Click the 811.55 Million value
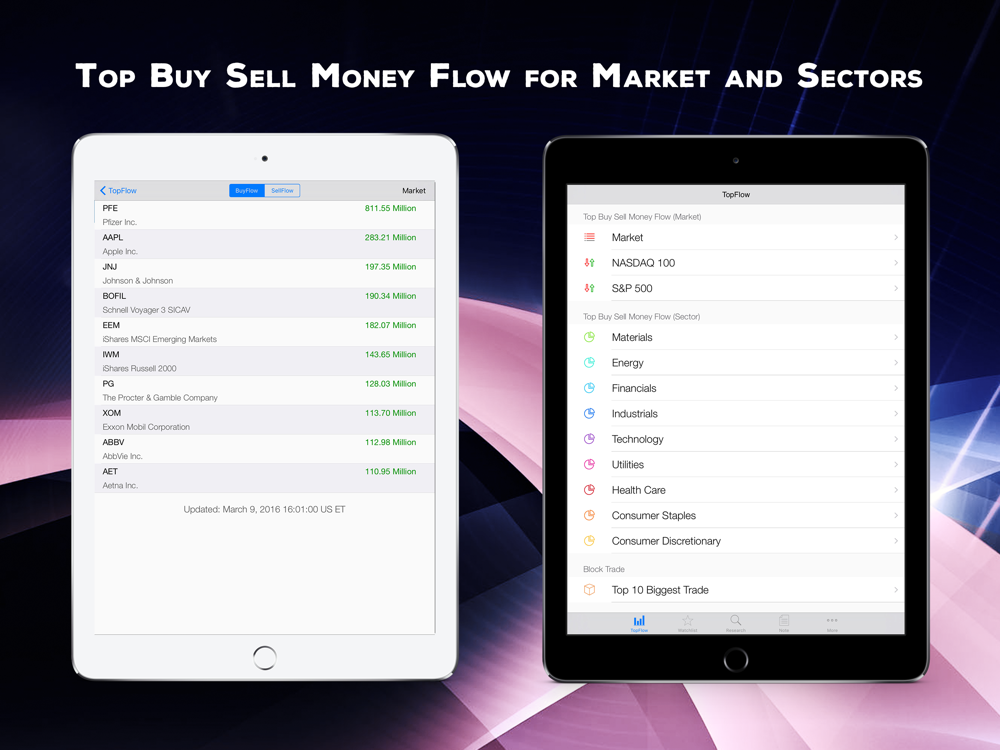Image resolution: width=1000 pixels, height=750 pixels. 390,209
